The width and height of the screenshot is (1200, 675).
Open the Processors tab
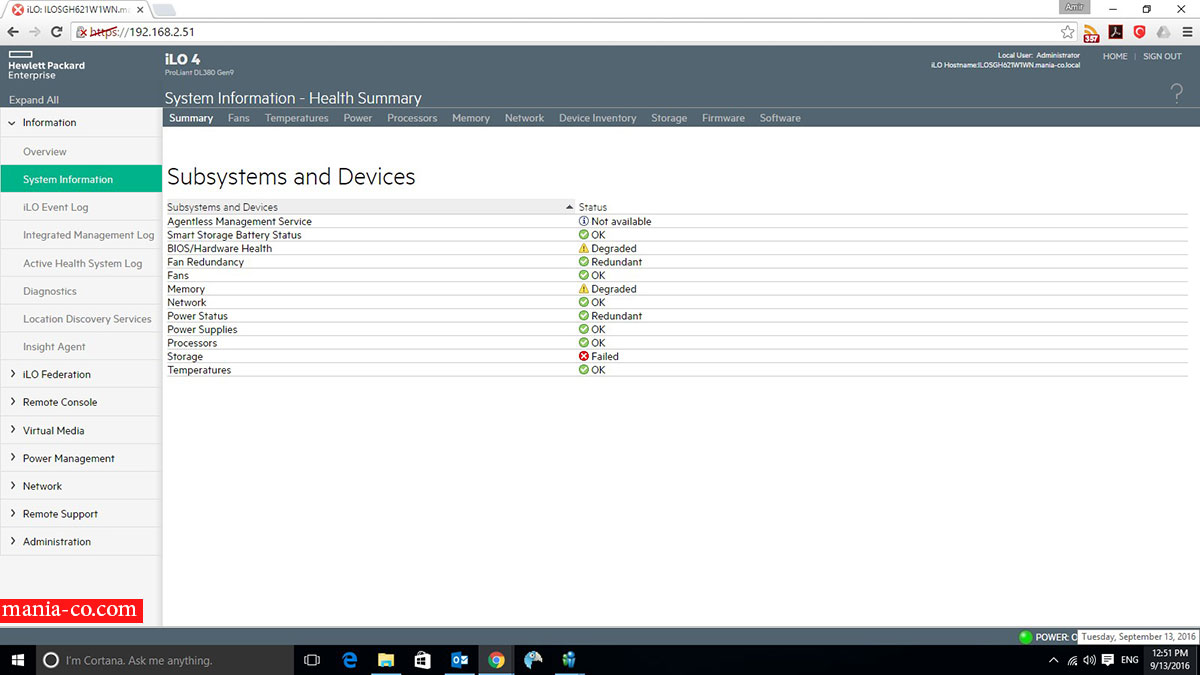[x=412, y=118]
